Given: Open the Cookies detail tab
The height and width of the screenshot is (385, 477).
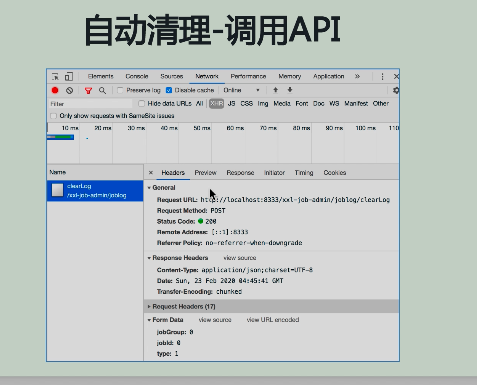Looking at the screenshot, I should [x=335, y=173].
